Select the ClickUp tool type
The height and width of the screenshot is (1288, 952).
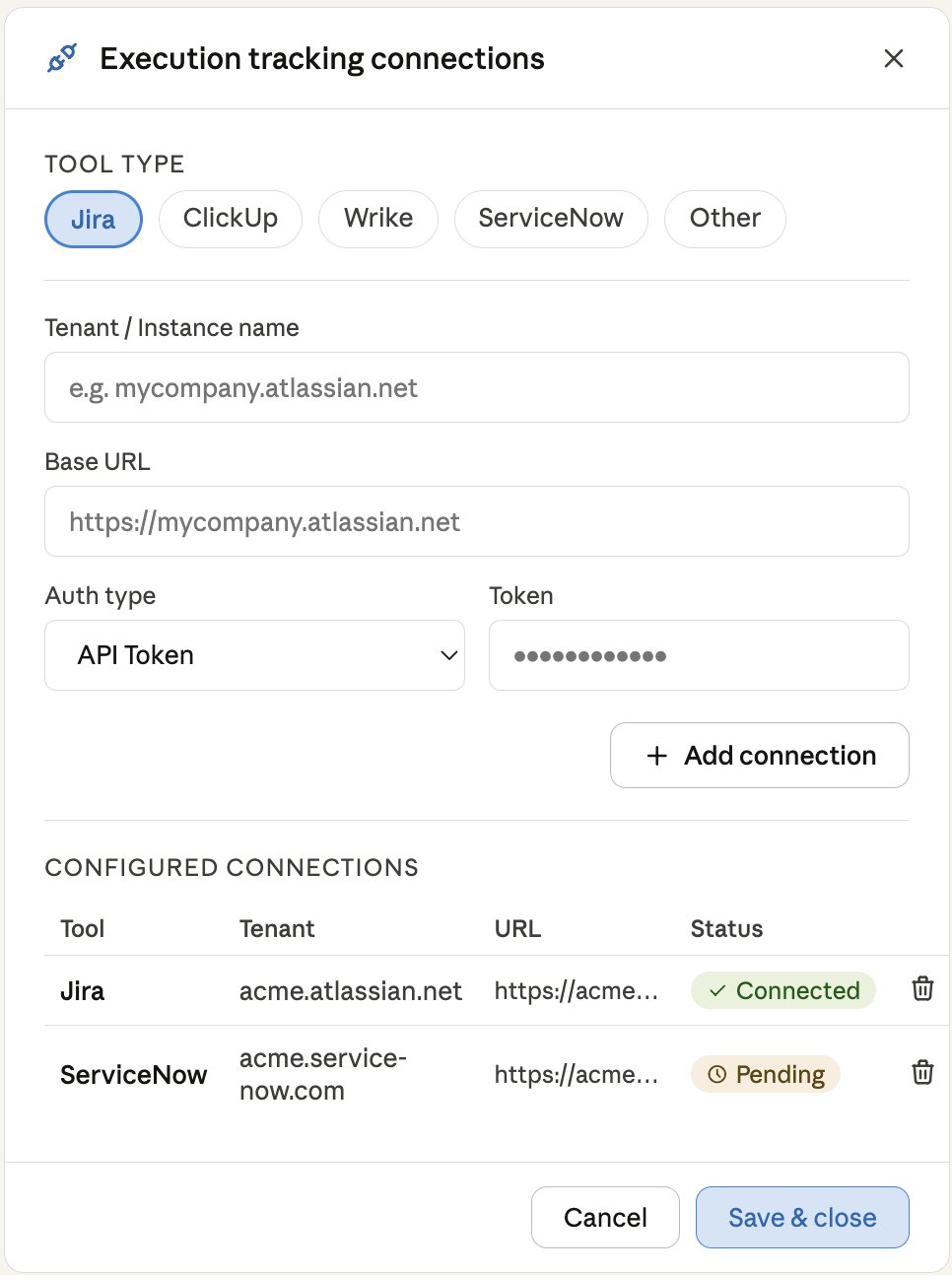pyautogui.click(x=230, y=218)
